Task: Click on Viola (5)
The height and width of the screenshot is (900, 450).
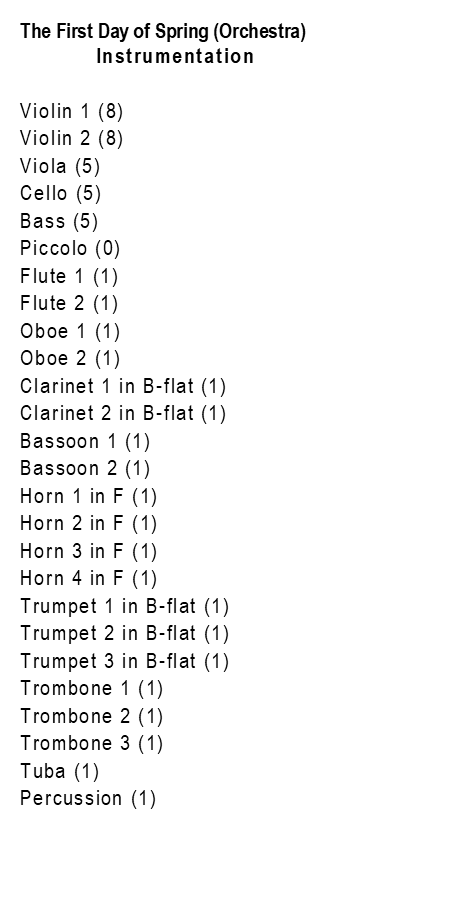Action: 60,166
